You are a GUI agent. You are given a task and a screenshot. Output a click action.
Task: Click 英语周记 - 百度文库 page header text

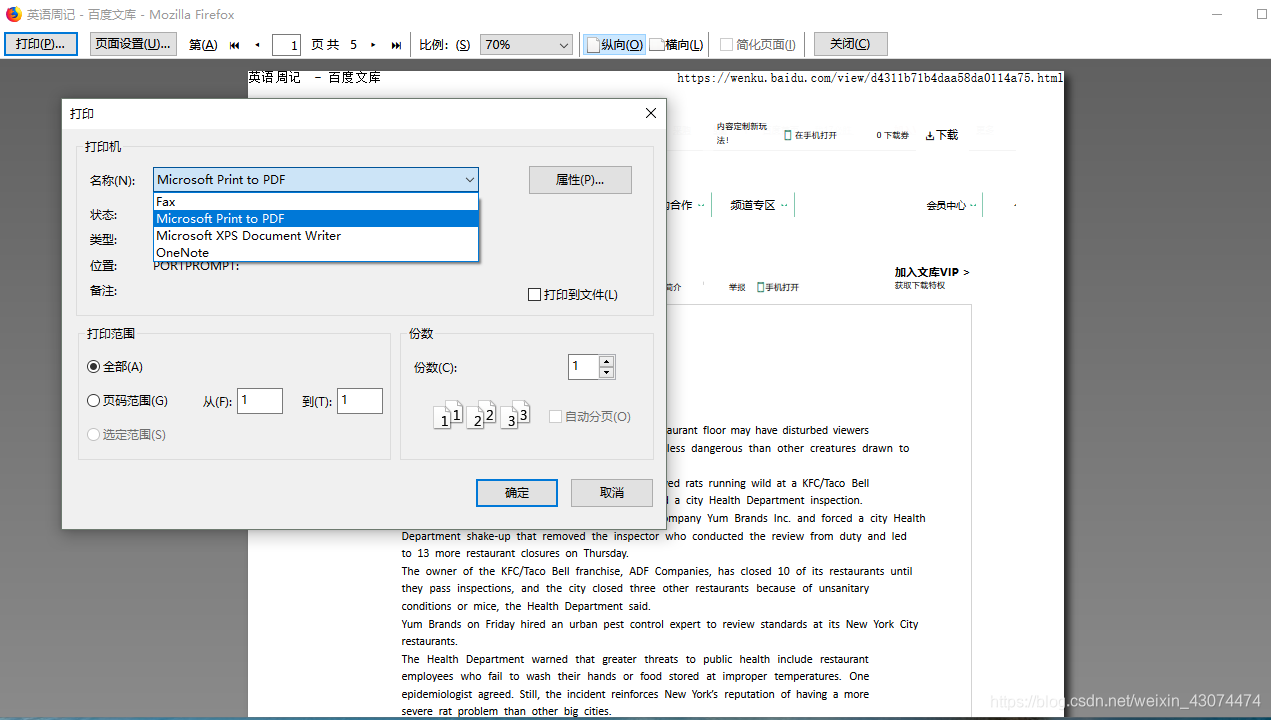click(314, 77)
